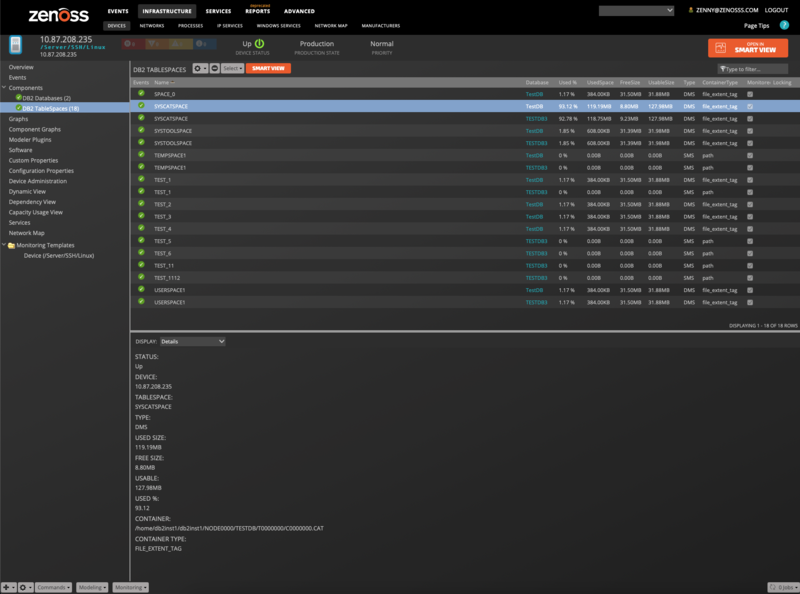This screenshot has height=594, width=800.
Task: Toggle Monitored checkbox for TEST_1112
Action: [750, 278]
